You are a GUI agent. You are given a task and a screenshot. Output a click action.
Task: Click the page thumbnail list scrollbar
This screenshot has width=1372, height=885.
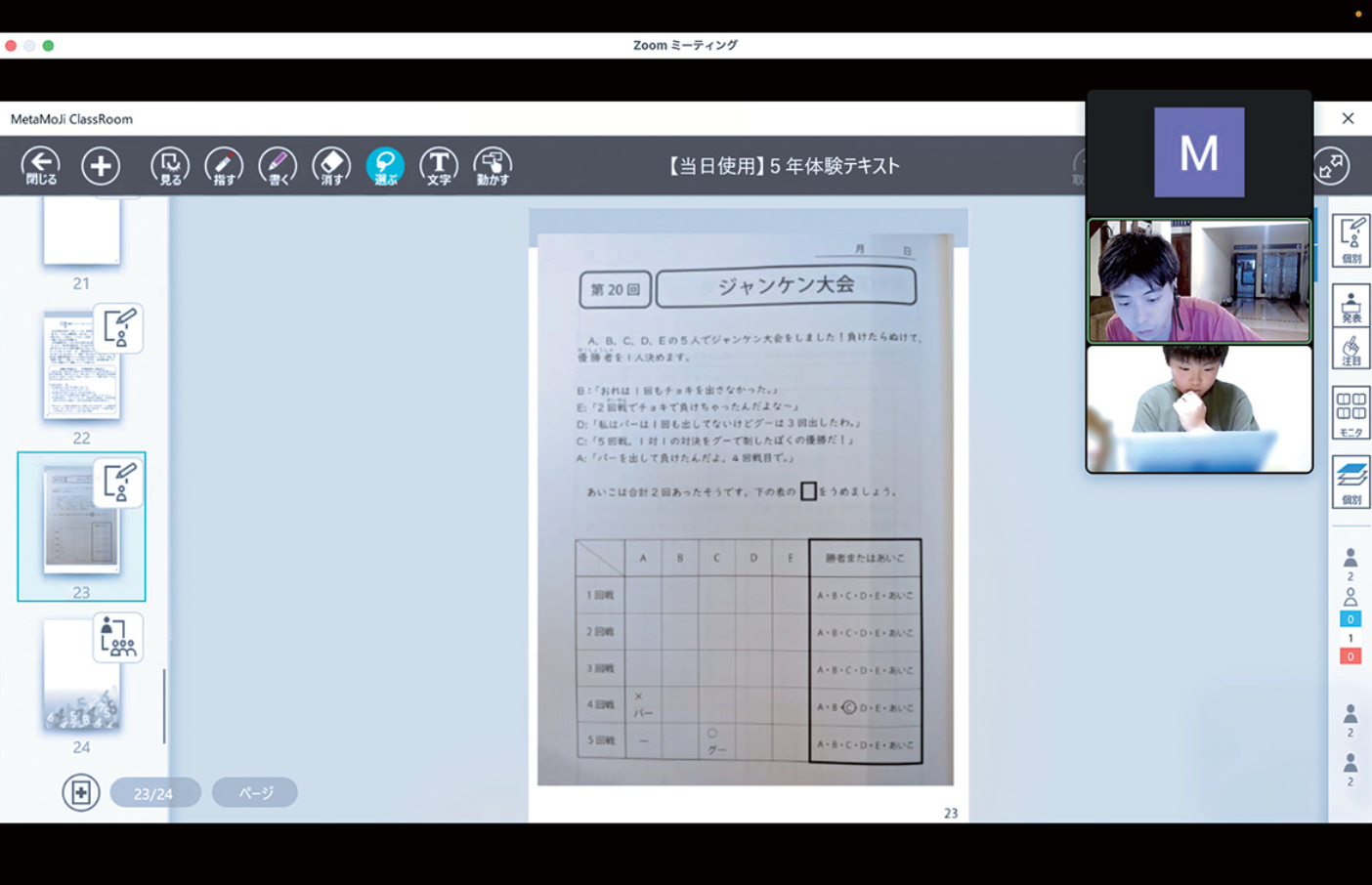pyautogui.click(x=164, y=705)
